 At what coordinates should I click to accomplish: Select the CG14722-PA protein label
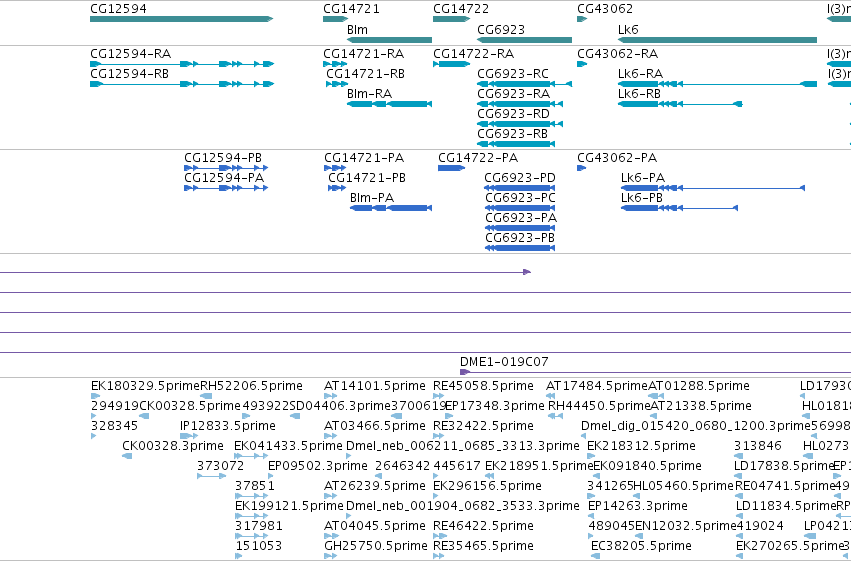(478, 158)
